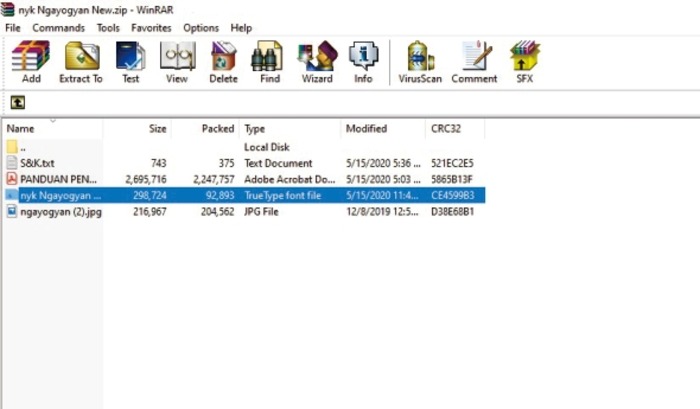Image resolution: width=700 pixels, height=409 pixels.
Task: Sort by the CRC32 column header
Action: 455,129
